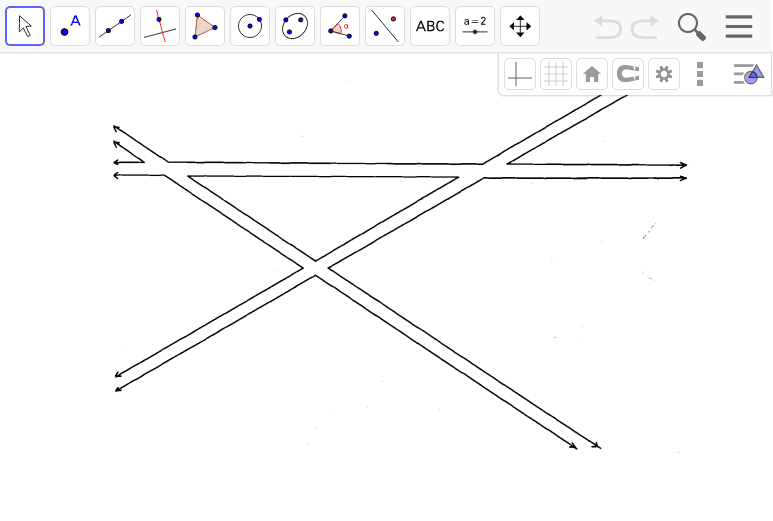Toggle the style bar button
This screenshot has width=773, height=521.
click(x=749, y=74)
